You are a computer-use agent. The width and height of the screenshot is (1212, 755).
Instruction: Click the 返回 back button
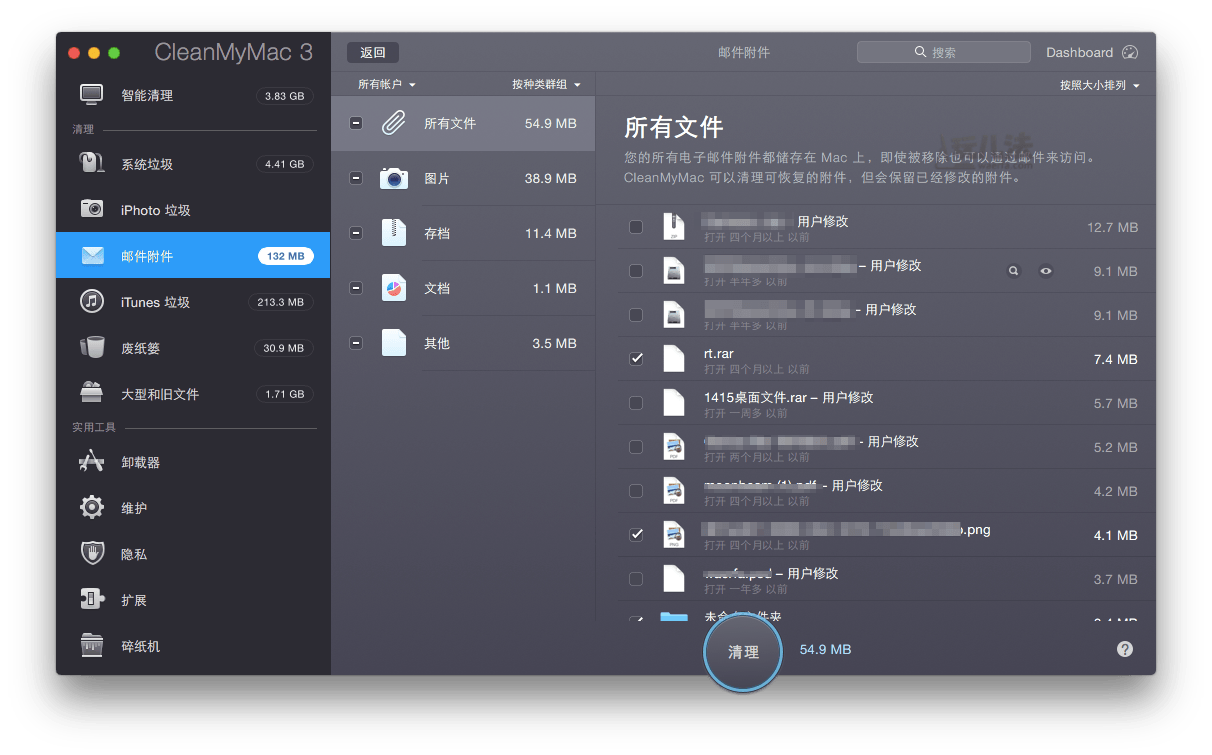click(x=373, y=52)
